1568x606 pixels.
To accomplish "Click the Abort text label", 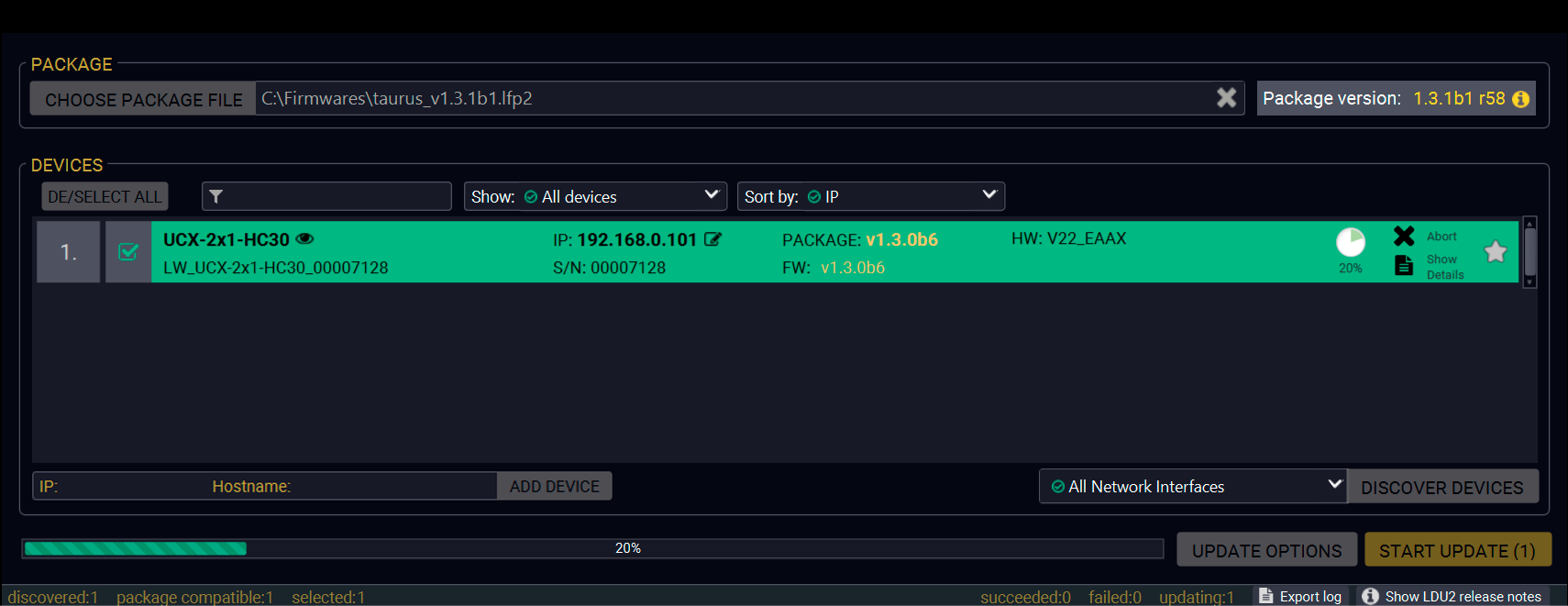I will point(1441,237).
